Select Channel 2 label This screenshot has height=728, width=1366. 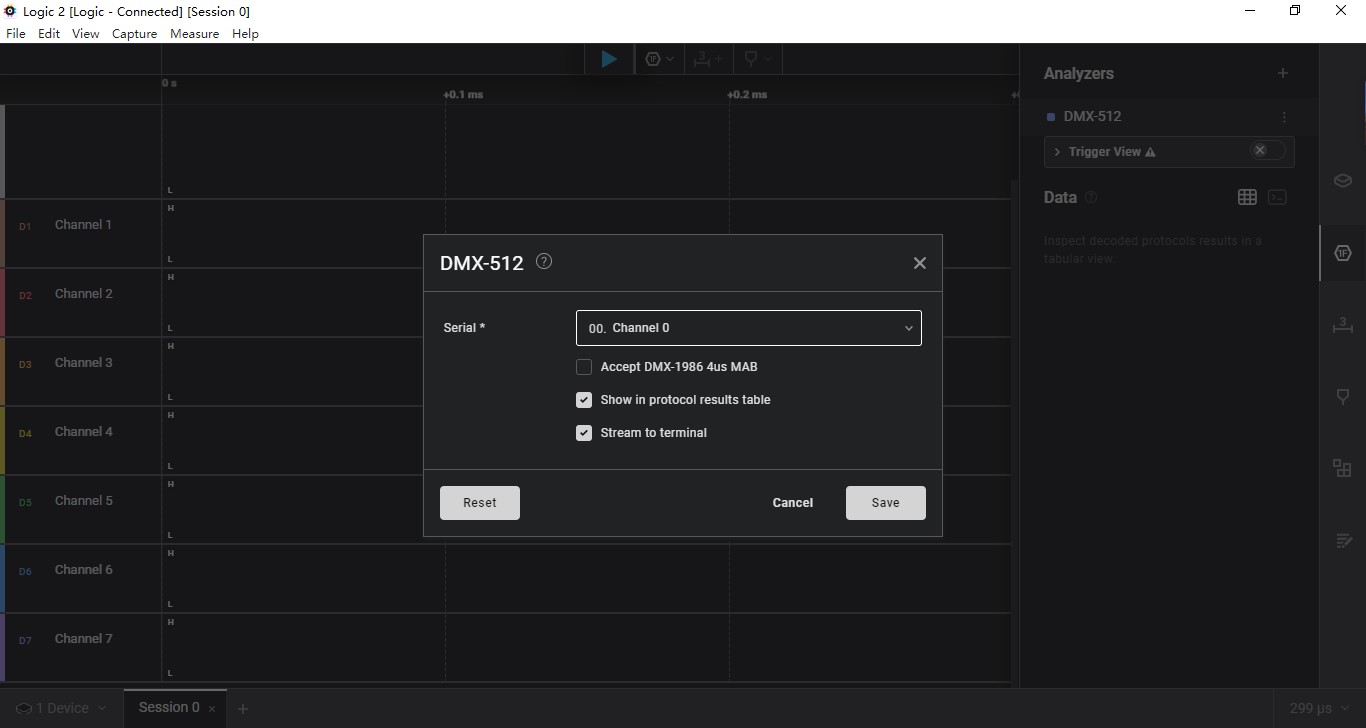[x=83, y=294]
